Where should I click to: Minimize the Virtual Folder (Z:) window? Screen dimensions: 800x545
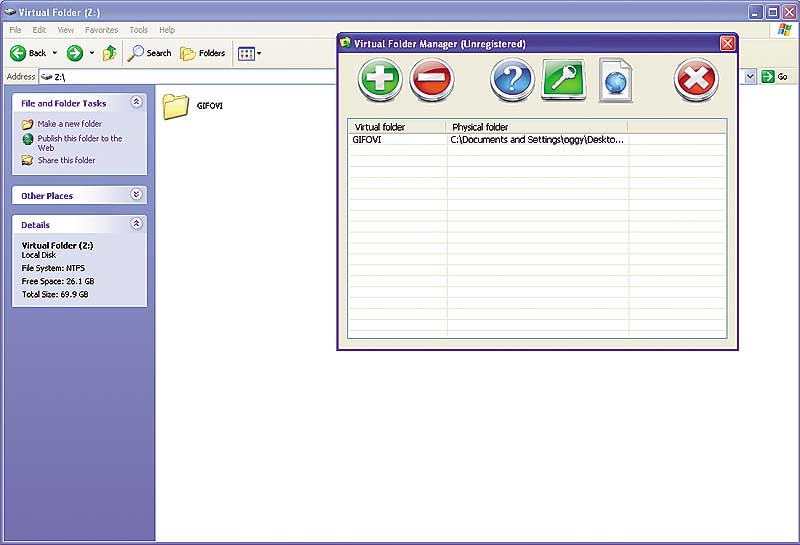(x=756, y=12)
